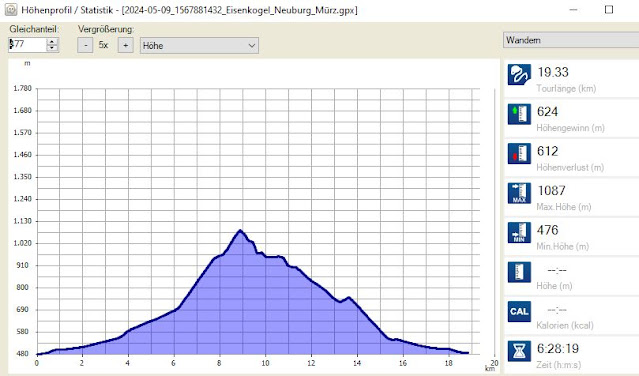Click the minimum height icon
The height and width of the screenshot is (376, 639).
519,233
